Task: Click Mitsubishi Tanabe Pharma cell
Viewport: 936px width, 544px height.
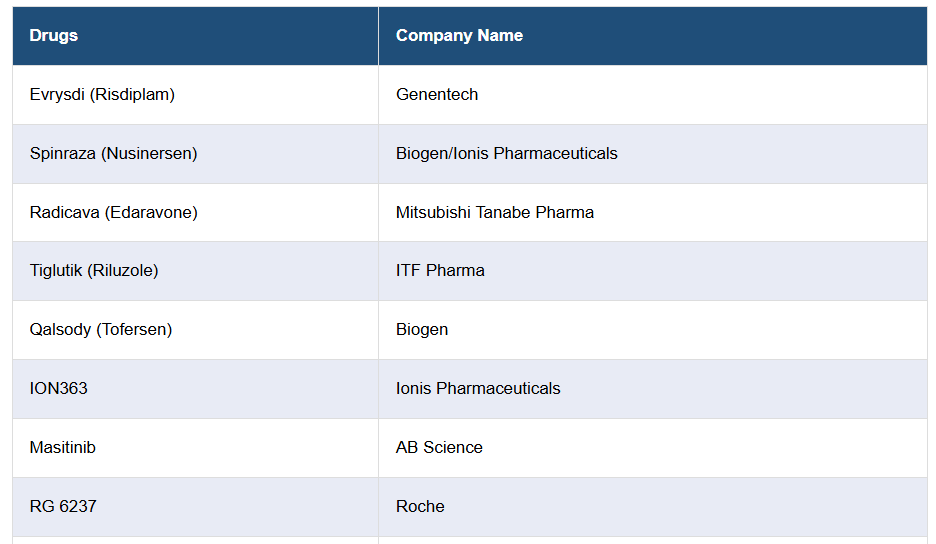Action: [494, 212]
